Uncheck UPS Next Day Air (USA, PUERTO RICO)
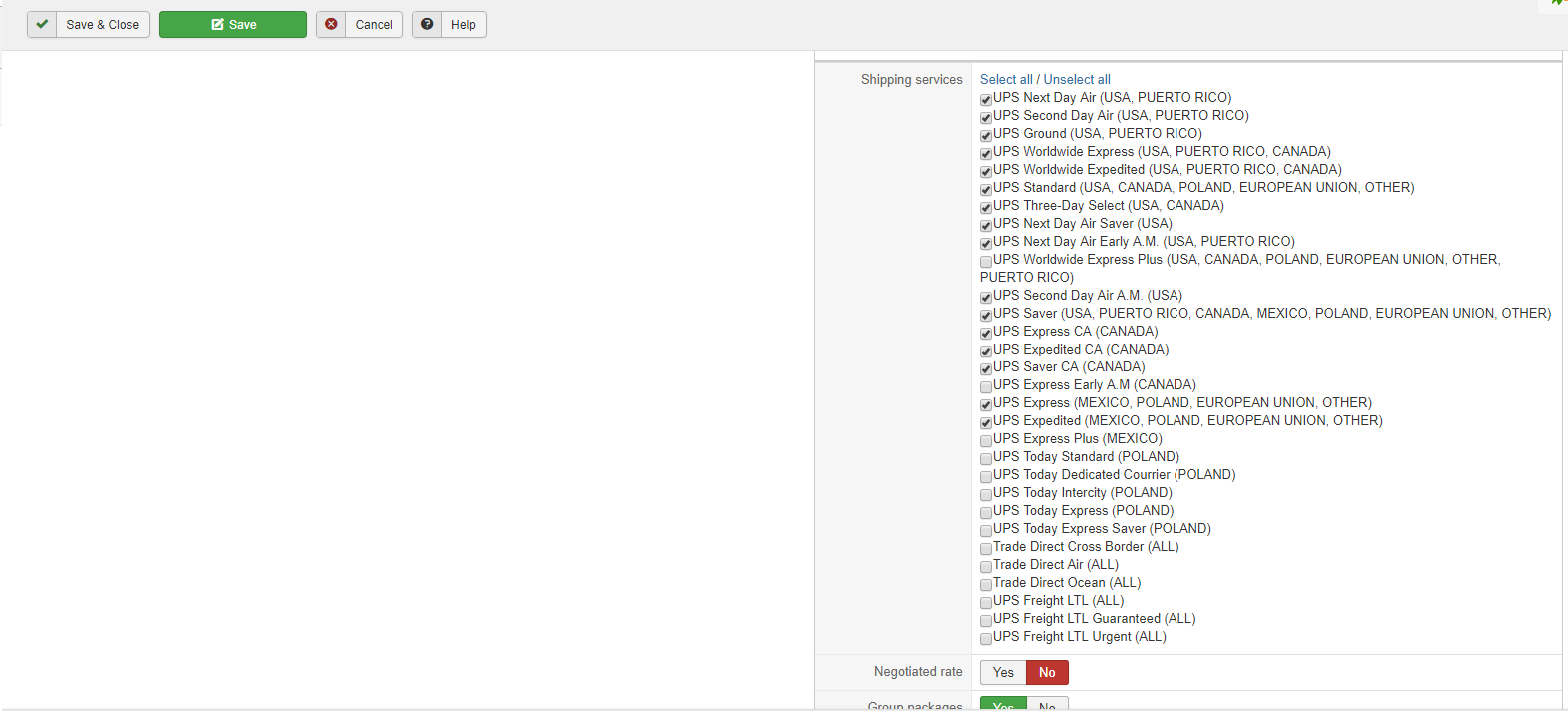1568x711 pixels. coord(986,99)
